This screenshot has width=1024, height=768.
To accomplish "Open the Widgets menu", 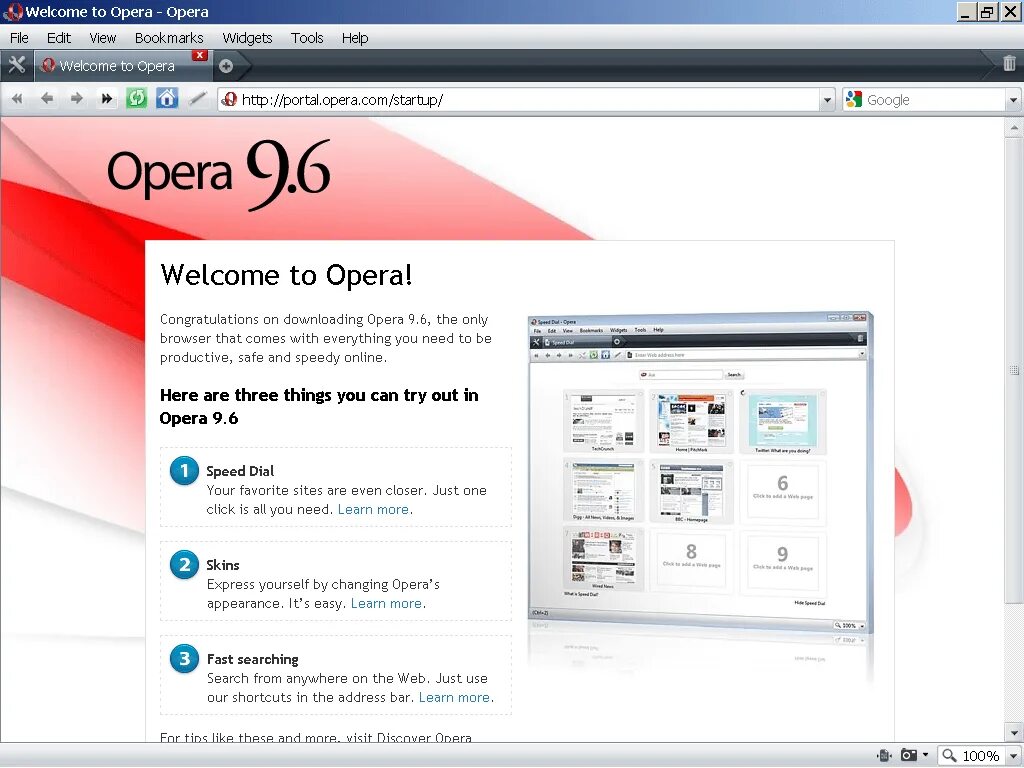I will [x=248, y=38].
